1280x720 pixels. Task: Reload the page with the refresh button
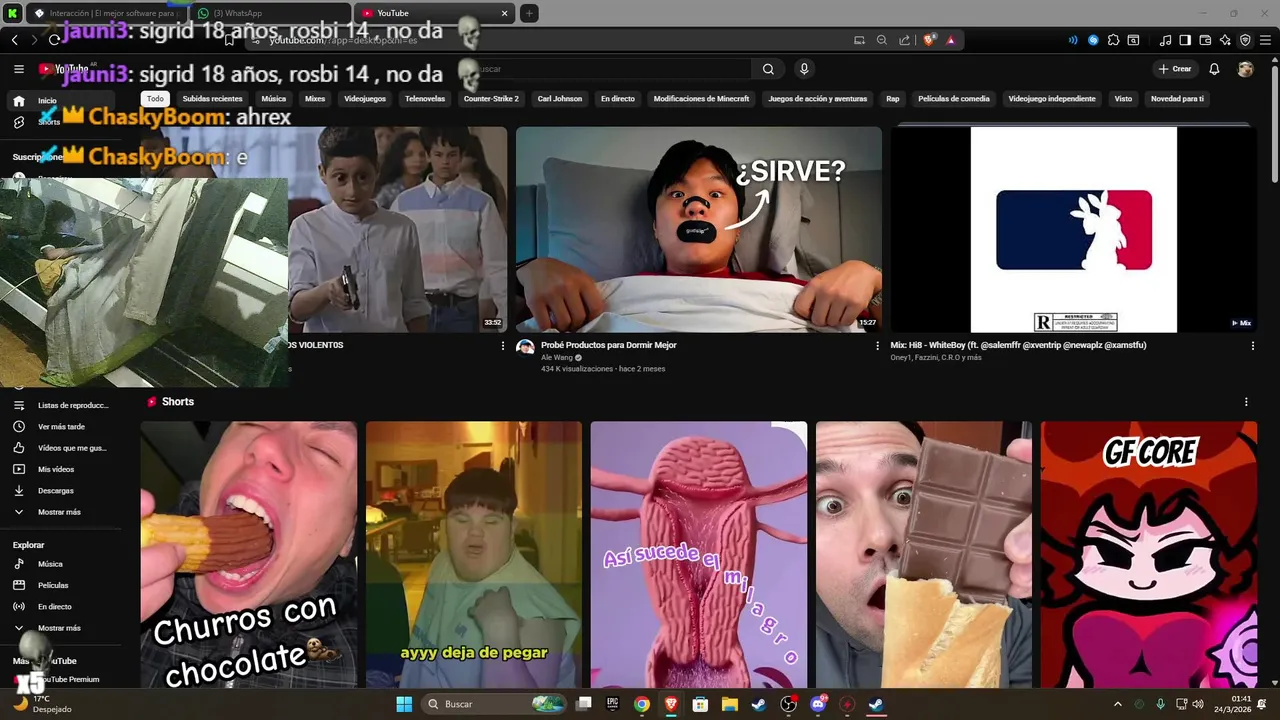[54, 40]
